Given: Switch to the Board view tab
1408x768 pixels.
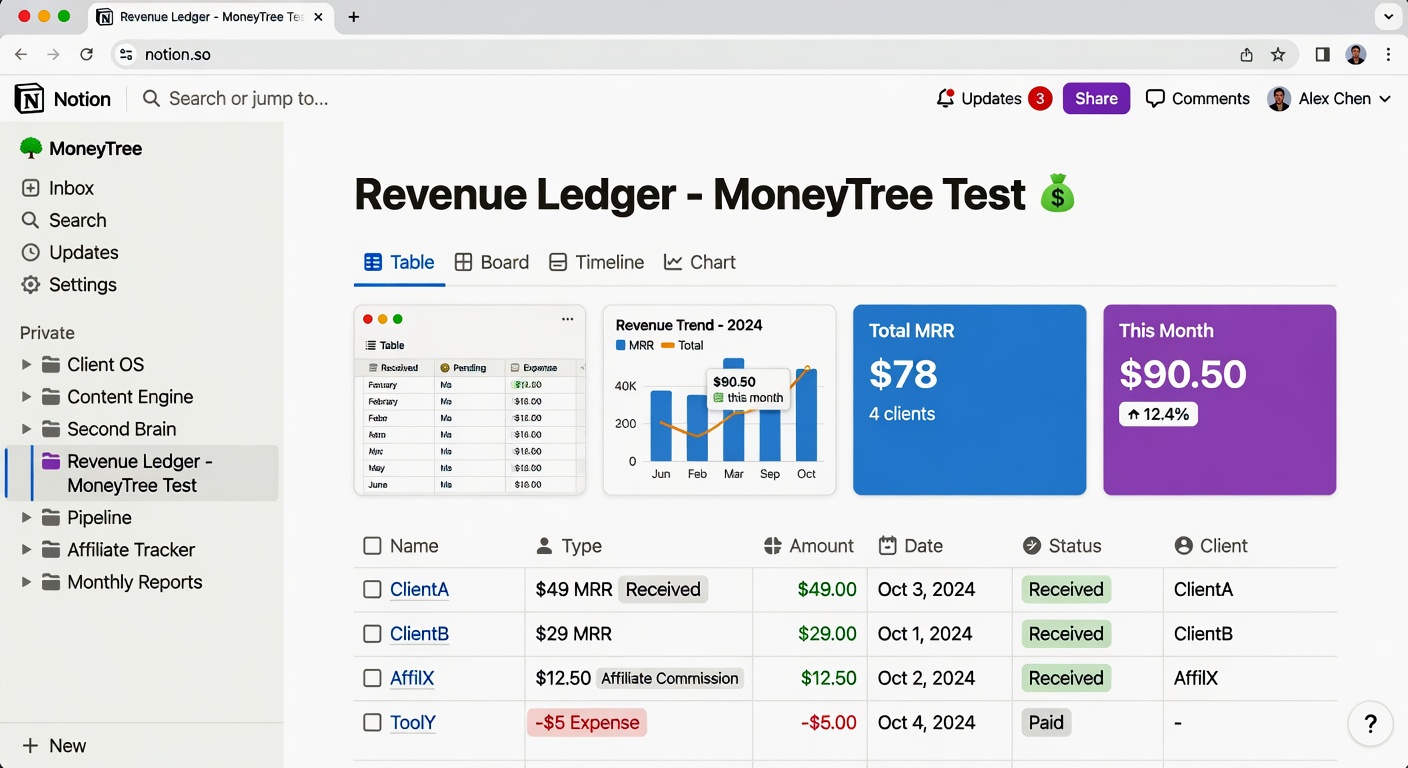Looking at the screenshot, I should [491, 262].
